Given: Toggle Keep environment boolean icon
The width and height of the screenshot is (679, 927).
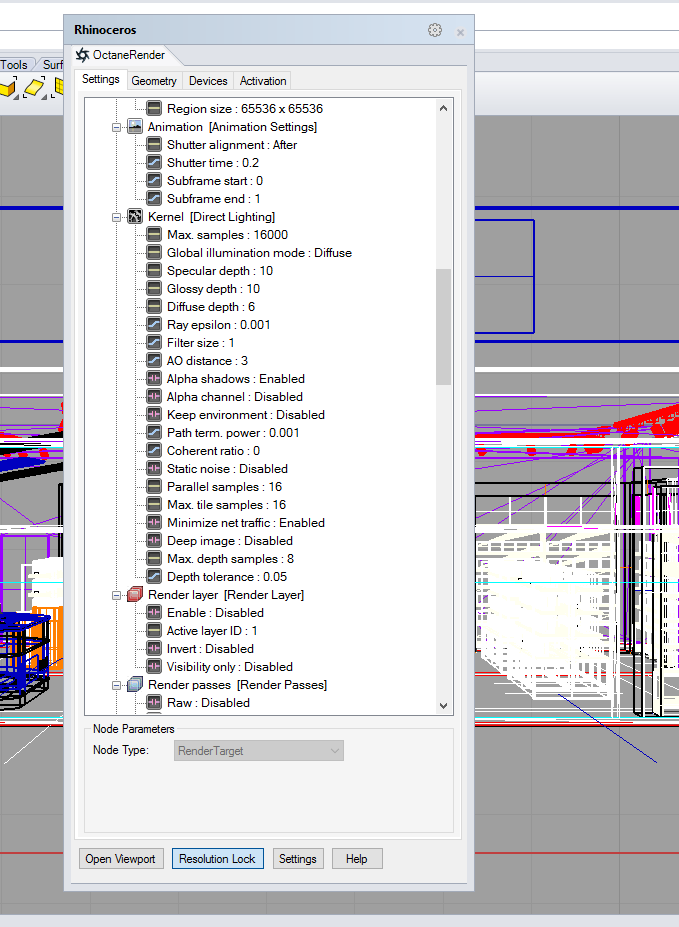Looking at the screenshot, I should (154, 414).
